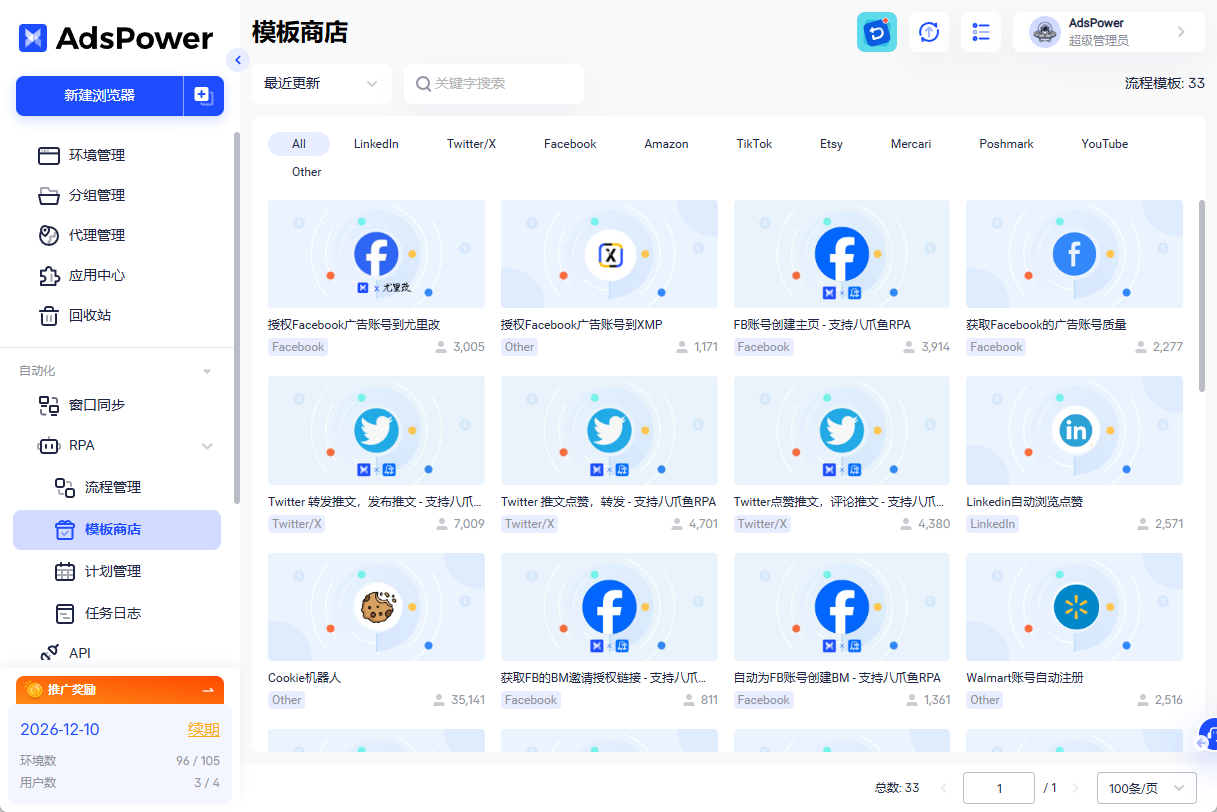Image resolution: width=1217 pixels, height=812 pixels.
Task: Open the teal notification icon in header
Action: pyautogui.click(x=877, y=32)
